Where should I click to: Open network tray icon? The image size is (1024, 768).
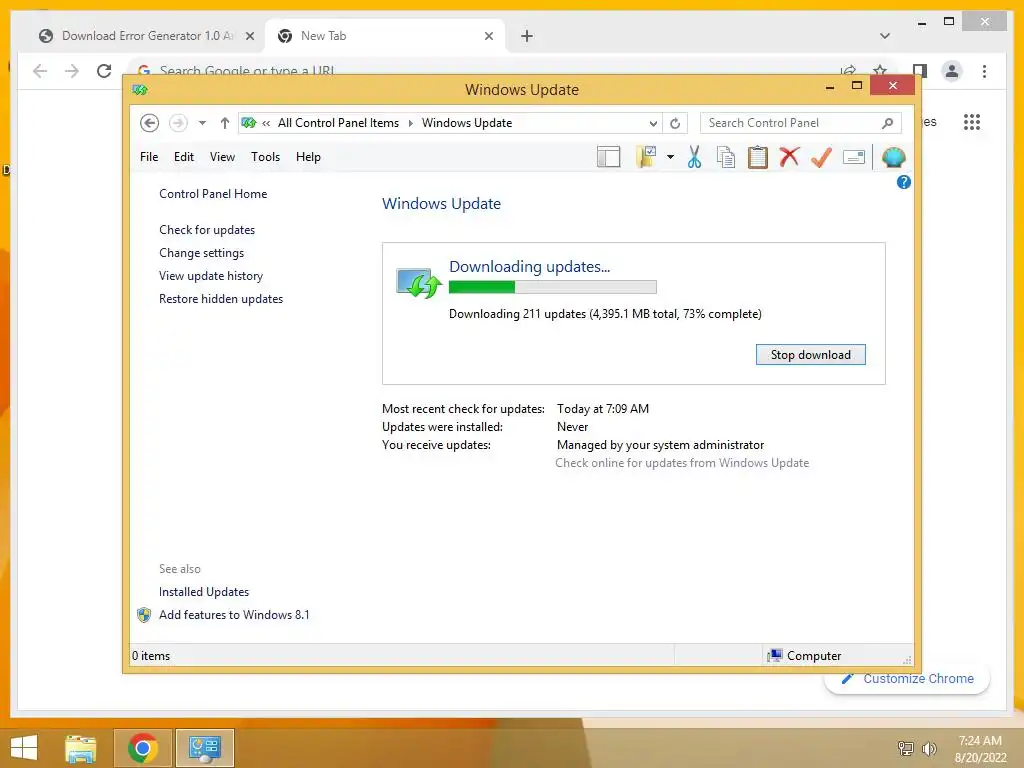905,748
